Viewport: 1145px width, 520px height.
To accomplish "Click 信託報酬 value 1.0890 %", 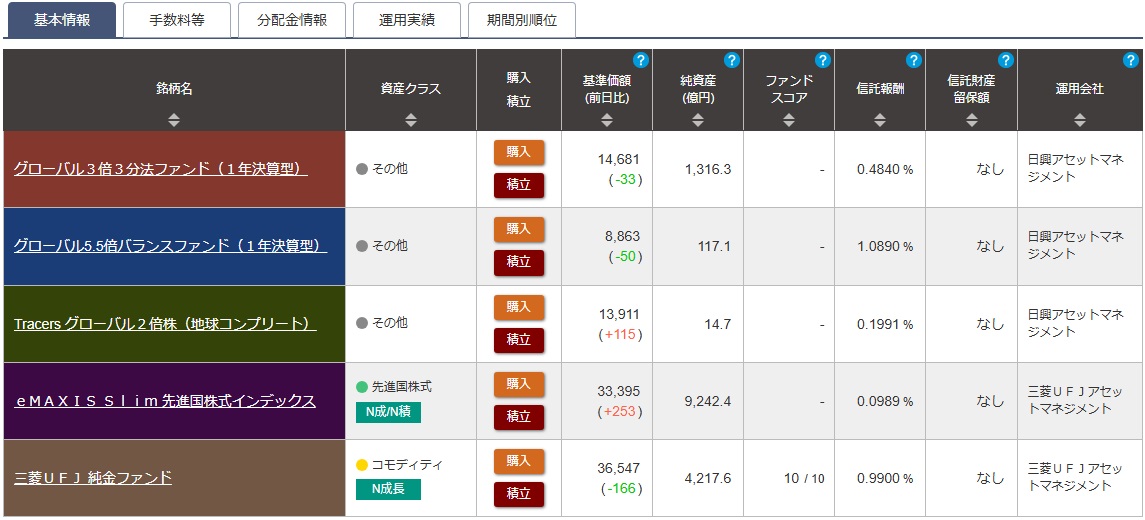I will click(885, 247).
